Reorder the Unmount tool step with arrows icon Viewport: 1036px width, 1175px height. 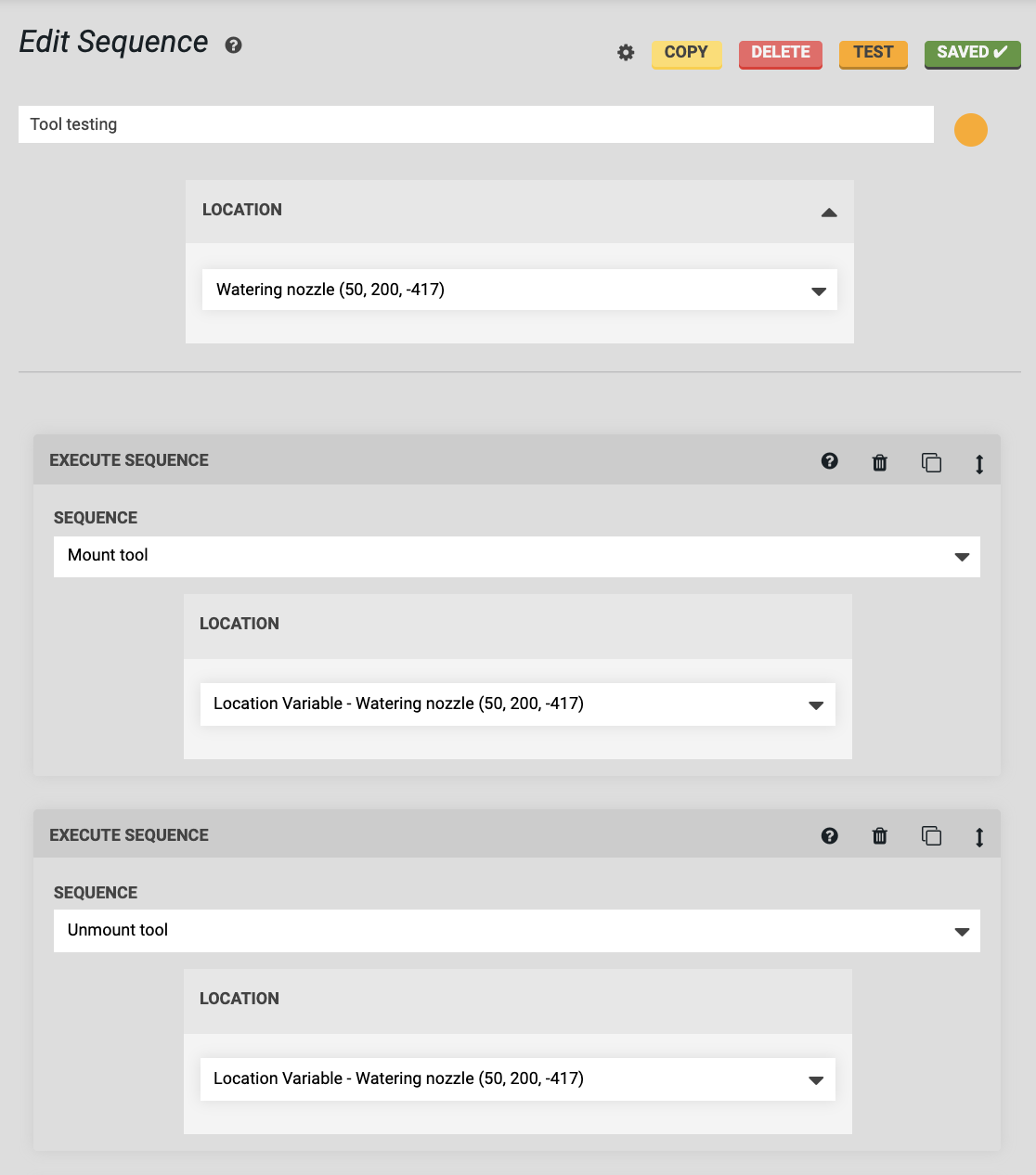[x=979, y=836]
